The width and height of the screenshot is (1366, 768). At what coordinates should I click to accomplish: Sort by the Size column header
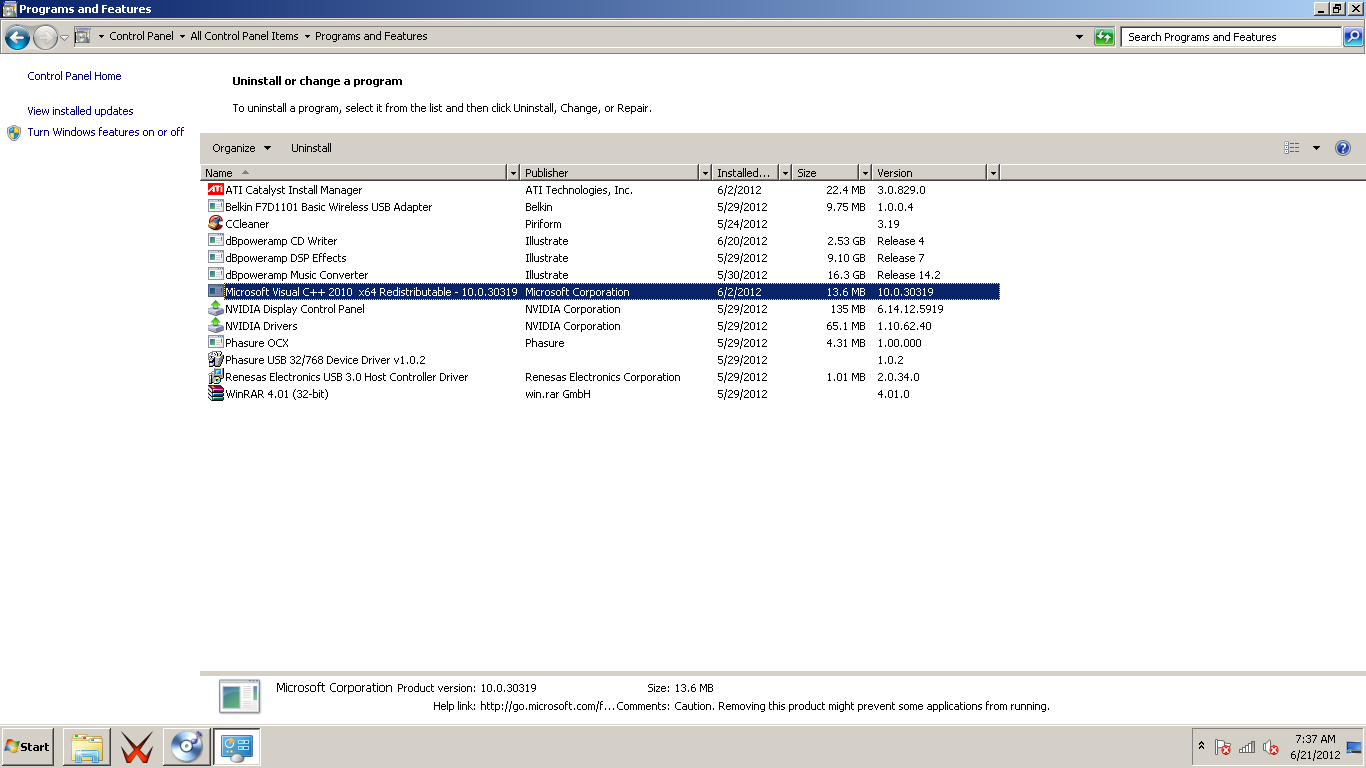click(x=826, y=173)
